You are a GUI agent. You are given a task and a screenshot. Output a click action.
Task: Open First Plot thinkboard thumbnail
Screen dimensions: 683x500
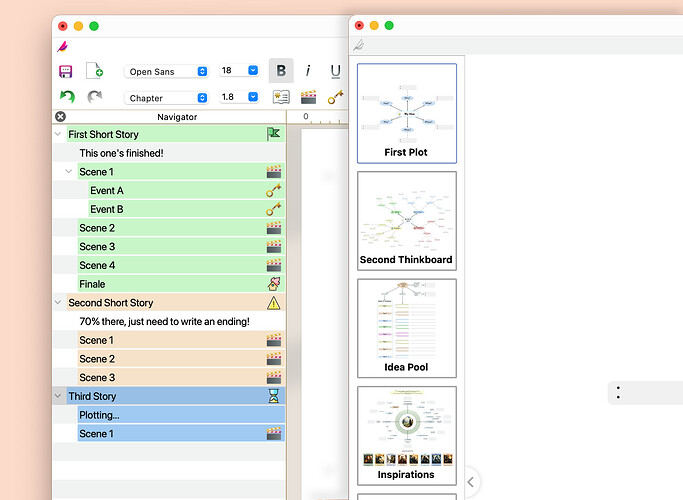click(x=407, y=113)
